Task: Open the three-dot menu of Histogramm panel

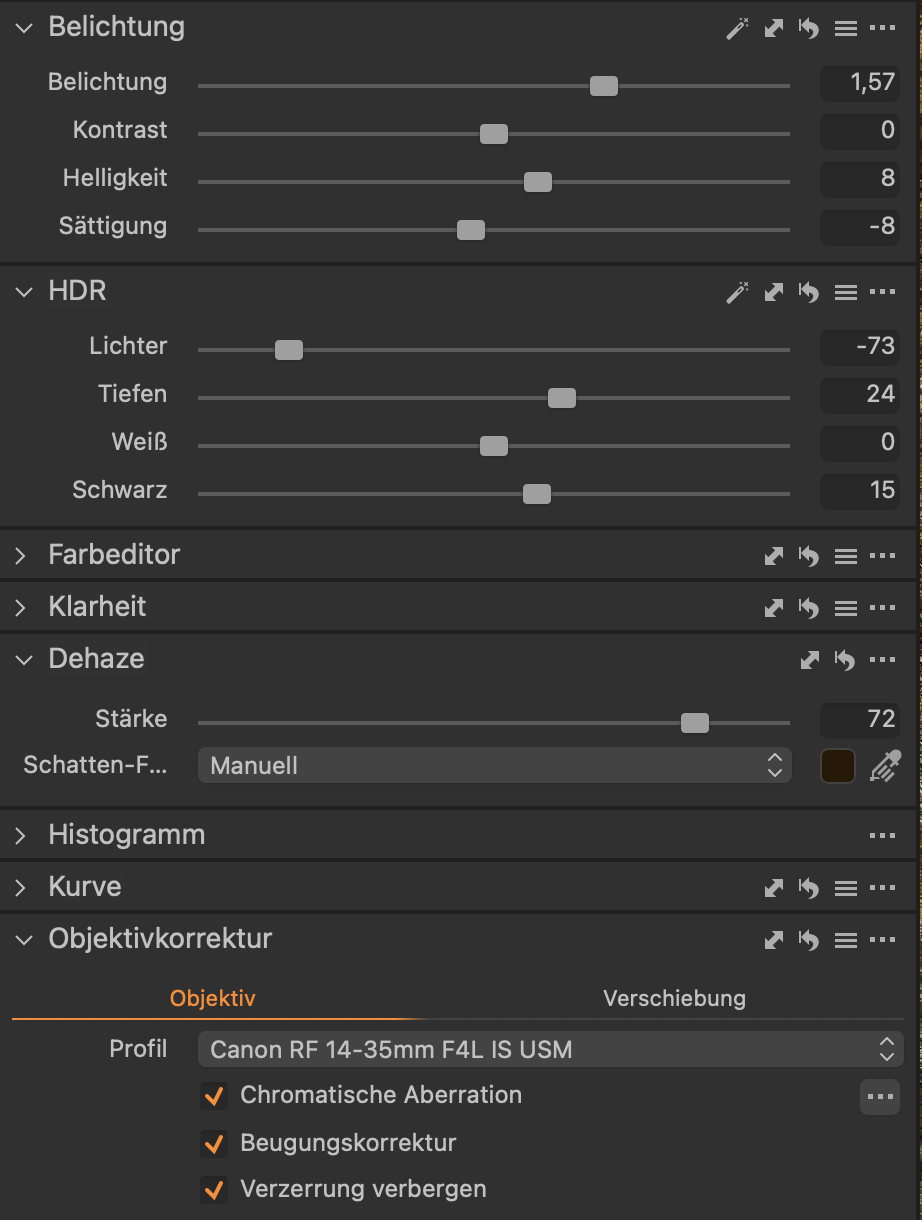Action: 882,835
